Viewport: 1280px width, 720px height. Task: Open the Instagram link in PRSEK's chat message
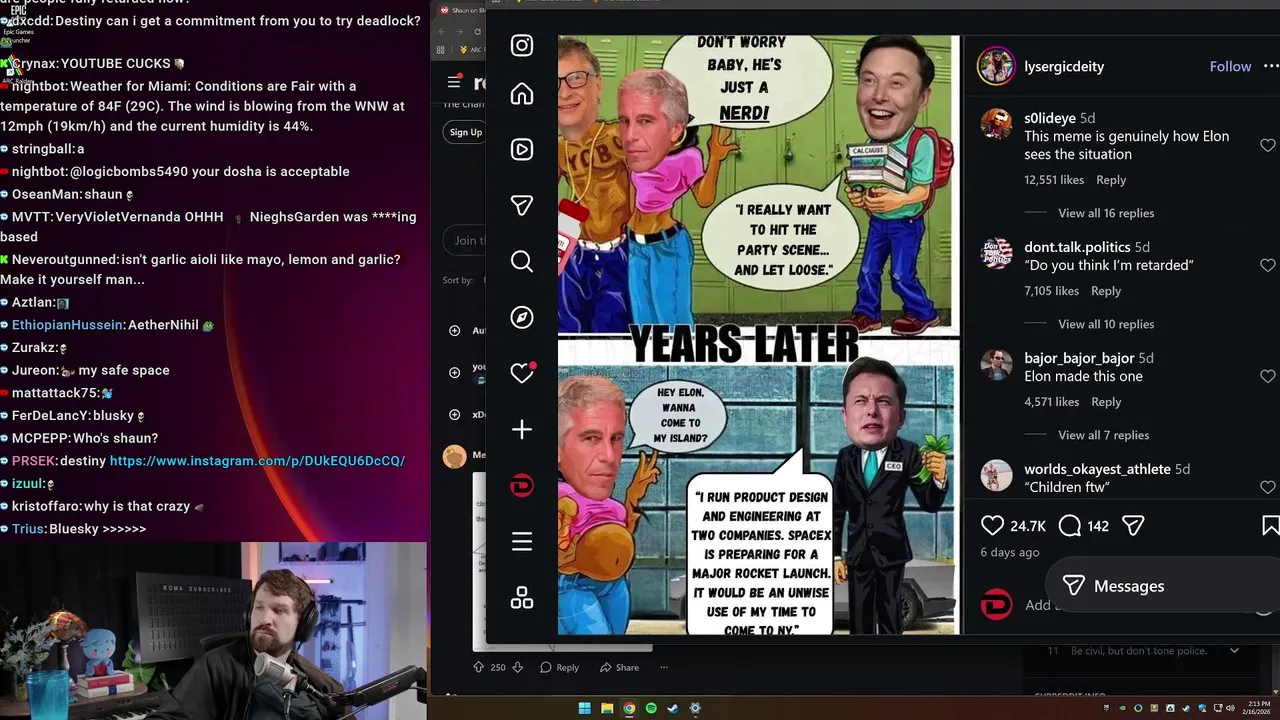[257, 461]
